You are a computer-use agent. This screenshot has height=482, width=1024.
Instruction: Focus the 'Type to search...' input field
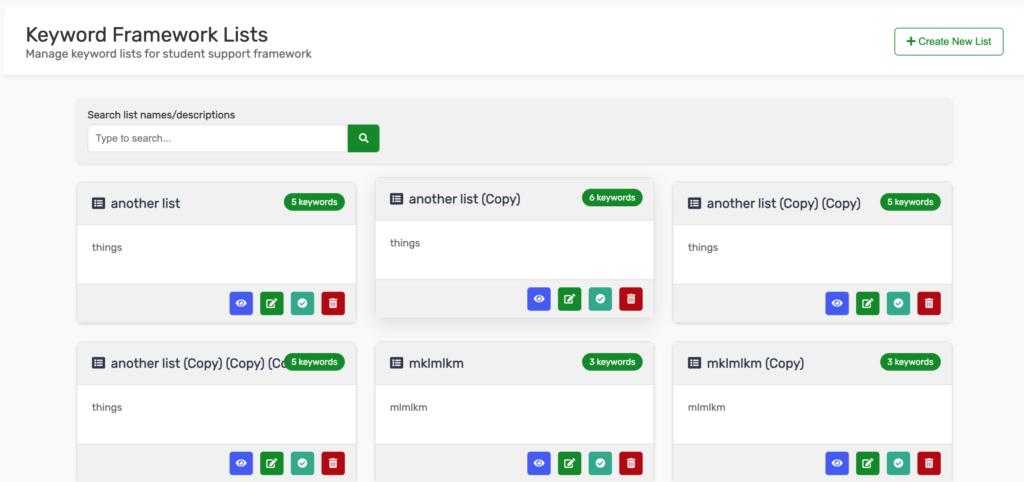[217, 138]
